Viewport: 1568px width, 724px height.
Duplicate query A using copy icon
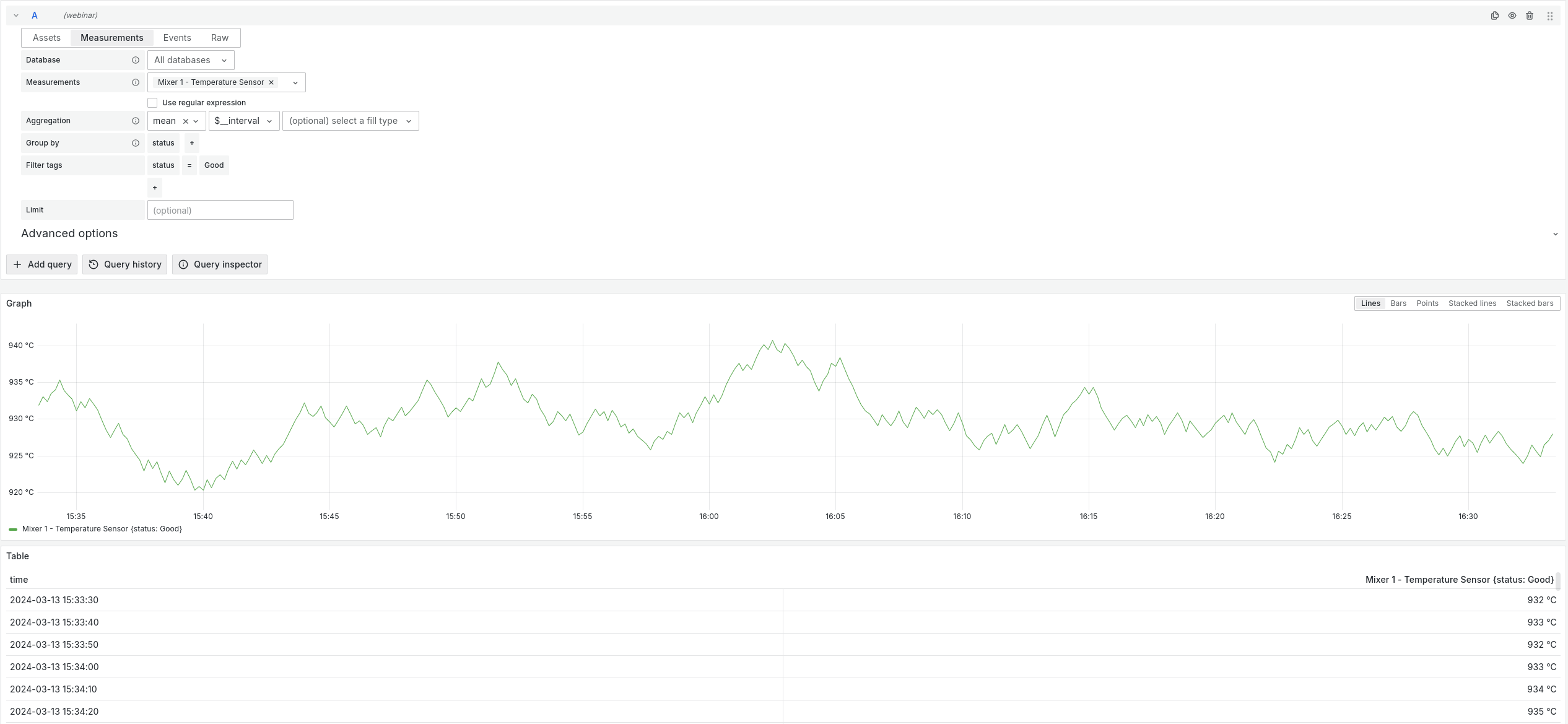pyautogui.click(x=1494, y=15)
